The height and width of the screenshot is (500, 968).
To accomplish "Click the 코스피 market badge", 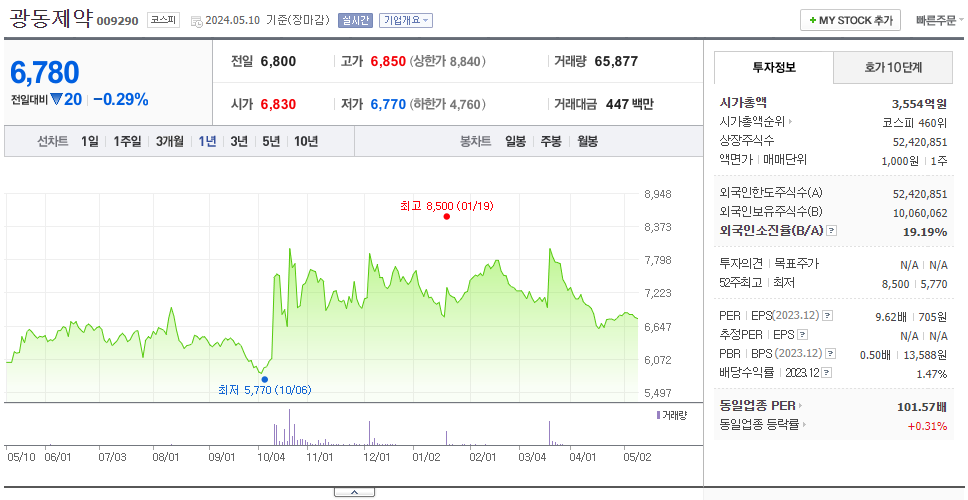I will point(164,20).
